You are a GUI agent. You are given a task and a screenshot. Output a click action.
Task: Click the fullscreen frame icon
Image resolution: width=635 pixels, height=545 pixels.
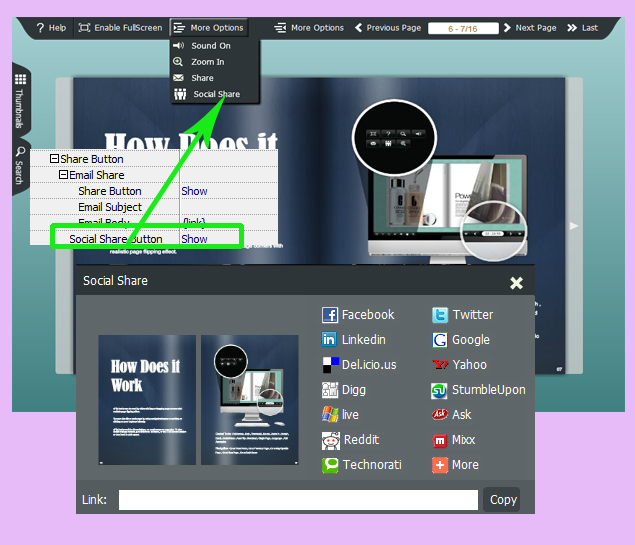pos(84,28)
